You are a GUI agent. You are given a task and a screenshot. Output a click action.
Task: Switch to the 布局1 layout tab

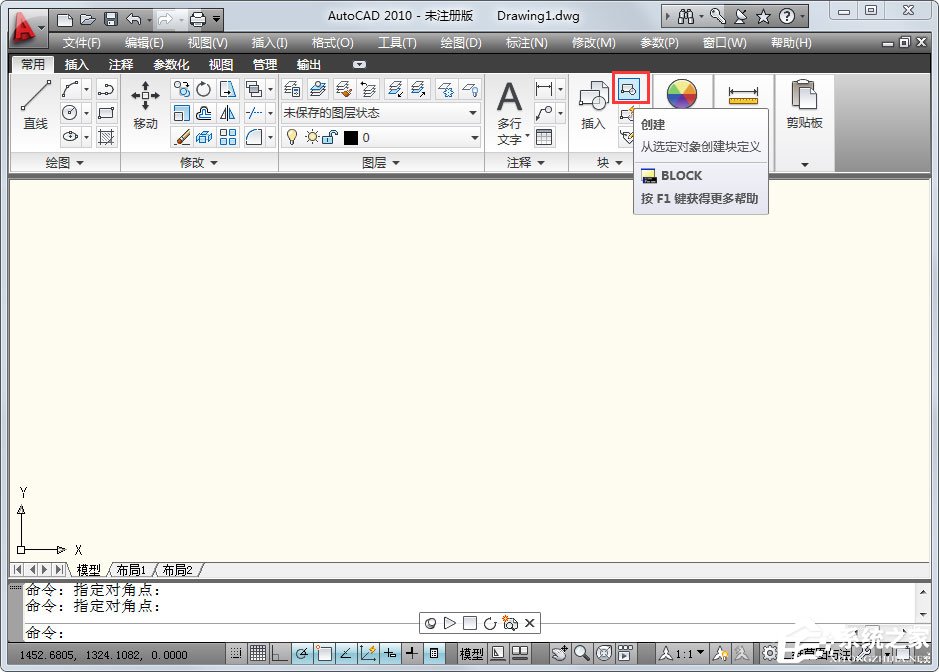pos(131,569)
